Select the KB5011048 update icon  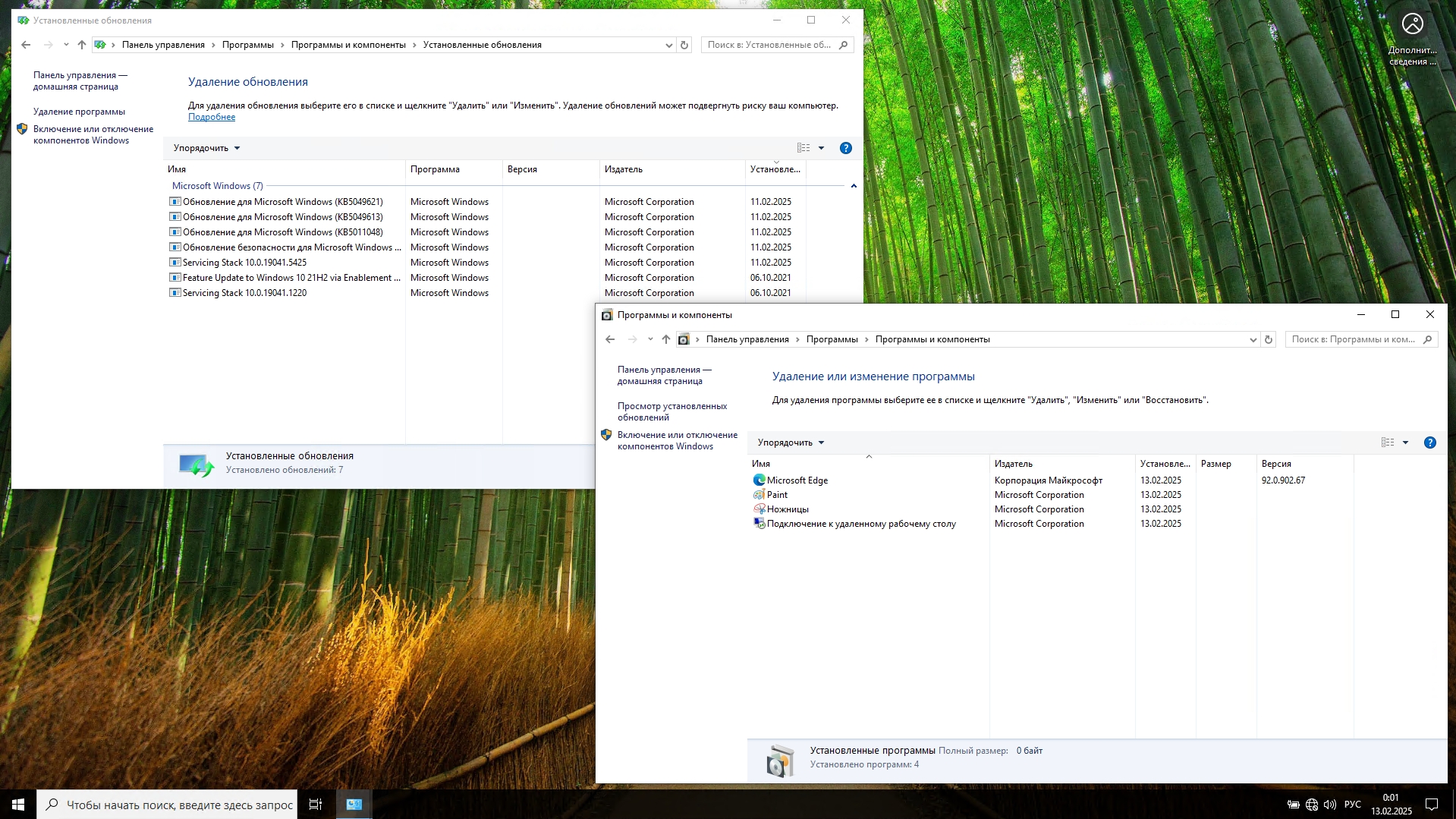pos(175,232)
